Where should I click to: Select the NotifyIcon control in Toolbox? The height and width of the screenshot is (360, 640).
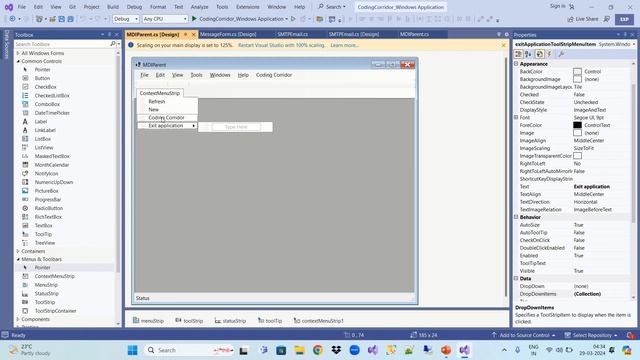tap(46, 173)
